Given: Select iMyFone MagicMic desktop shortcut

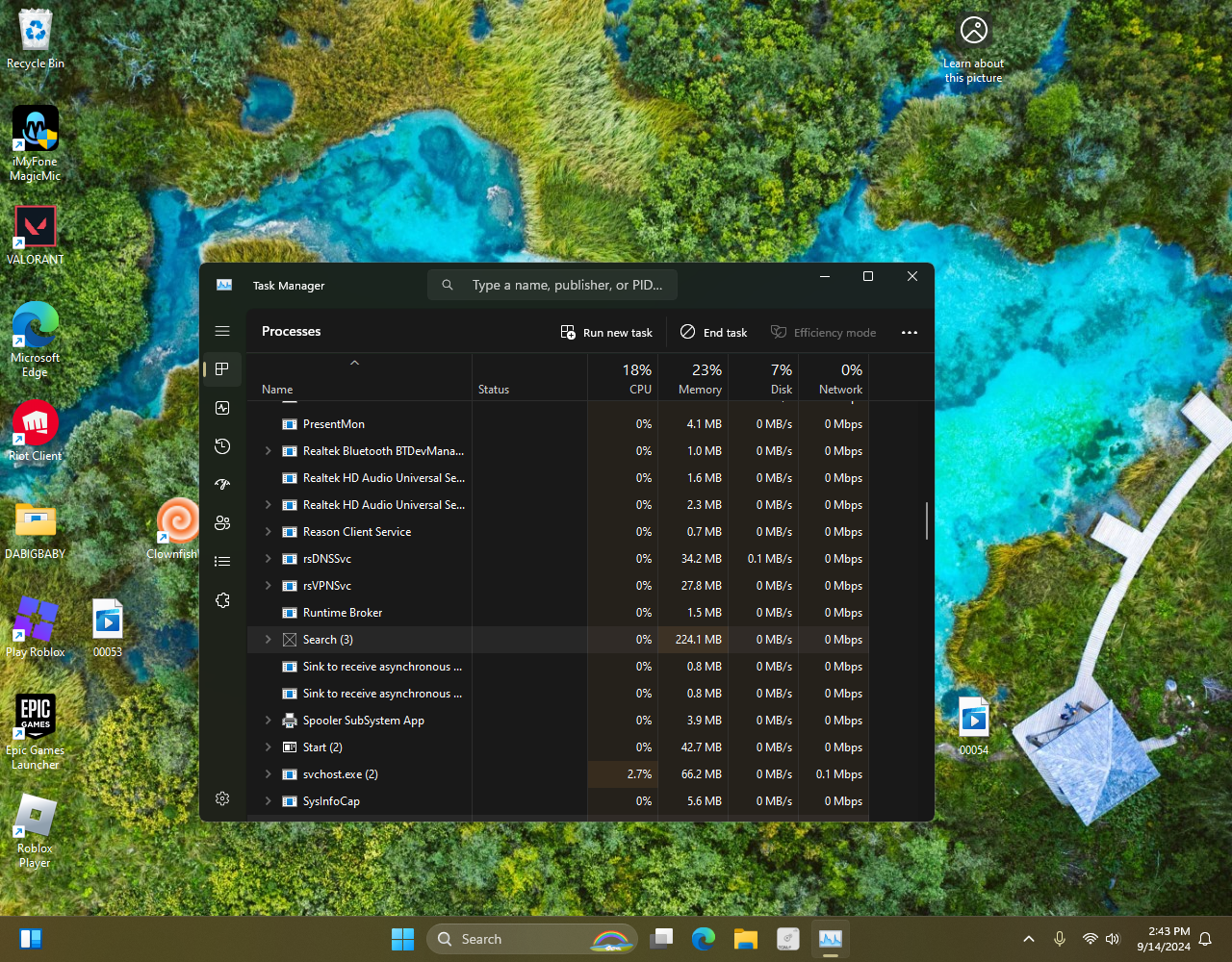Looking at the screenshot, I should pos(36,143).
